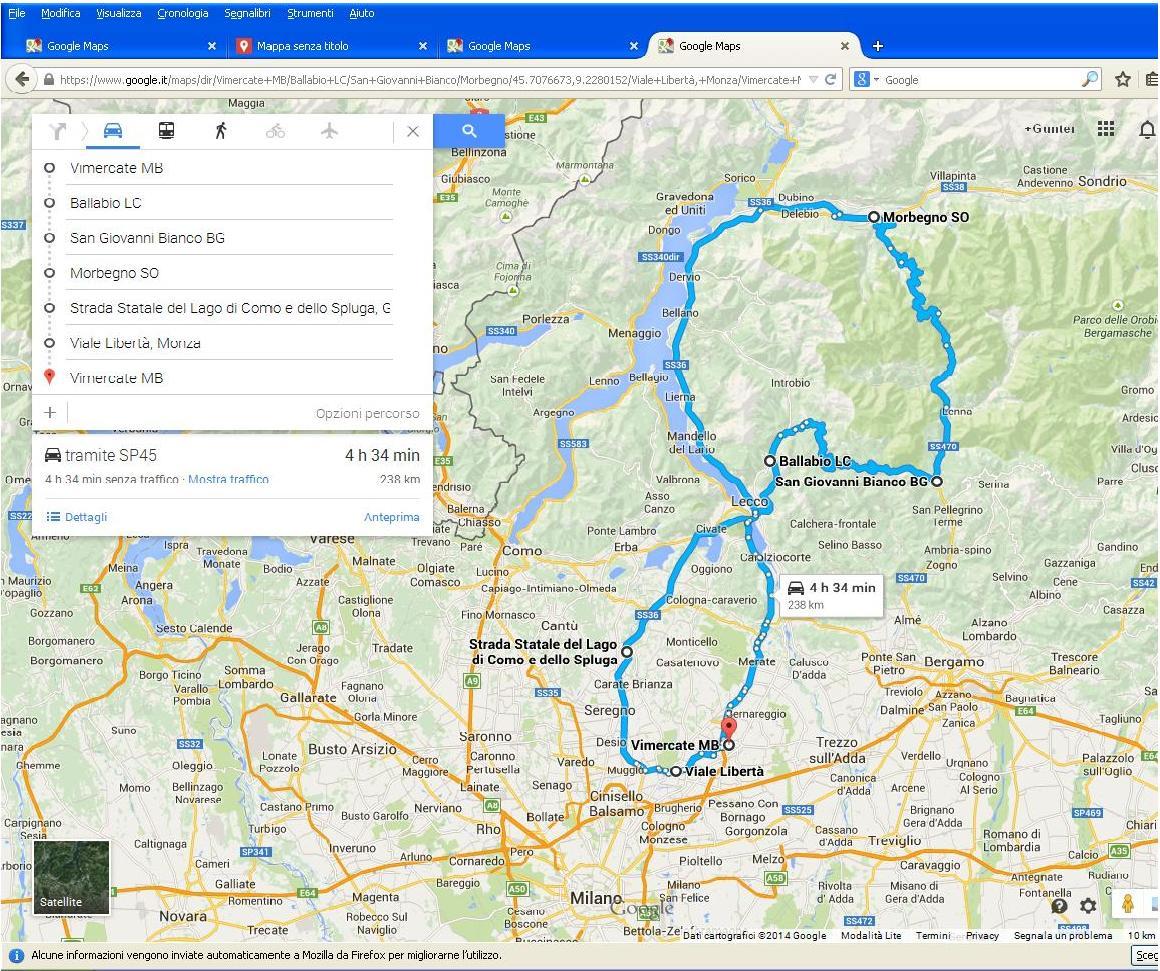Reload the page with the refresh icon
1160x971 pixels.
(831, 79)
